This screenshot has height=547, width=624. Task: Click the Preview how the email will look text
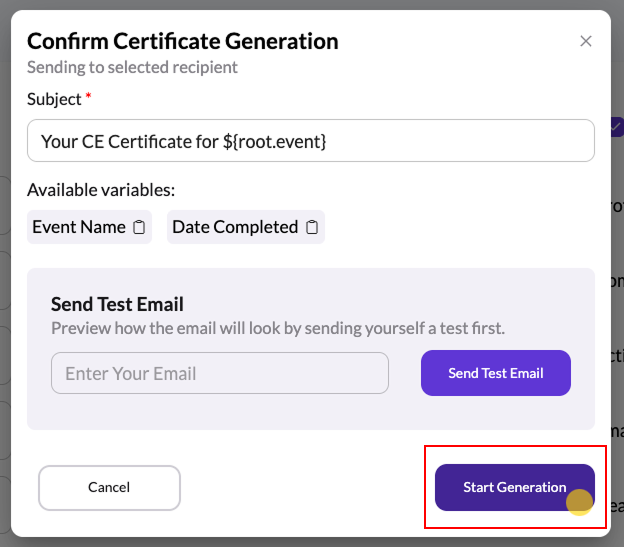[x=278, y=329]
